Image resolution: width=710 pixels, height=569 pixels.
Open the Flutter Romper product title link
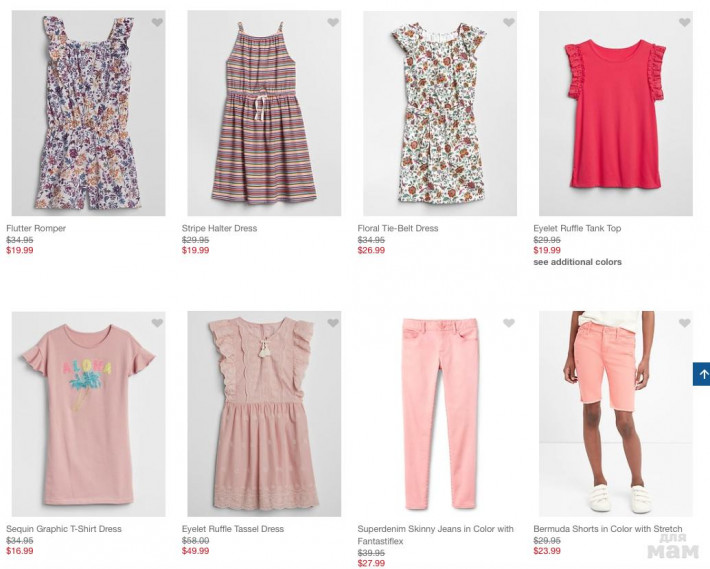click(36, 229)
